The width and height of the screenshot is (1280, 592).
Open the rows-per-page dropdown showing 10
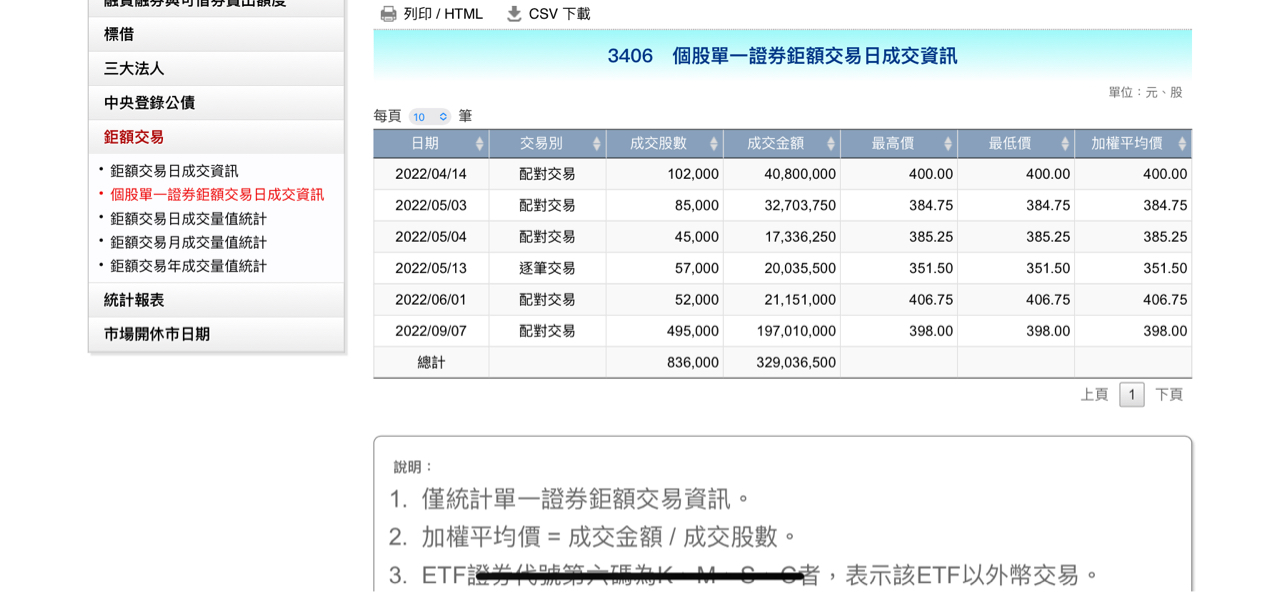point(430,117)
